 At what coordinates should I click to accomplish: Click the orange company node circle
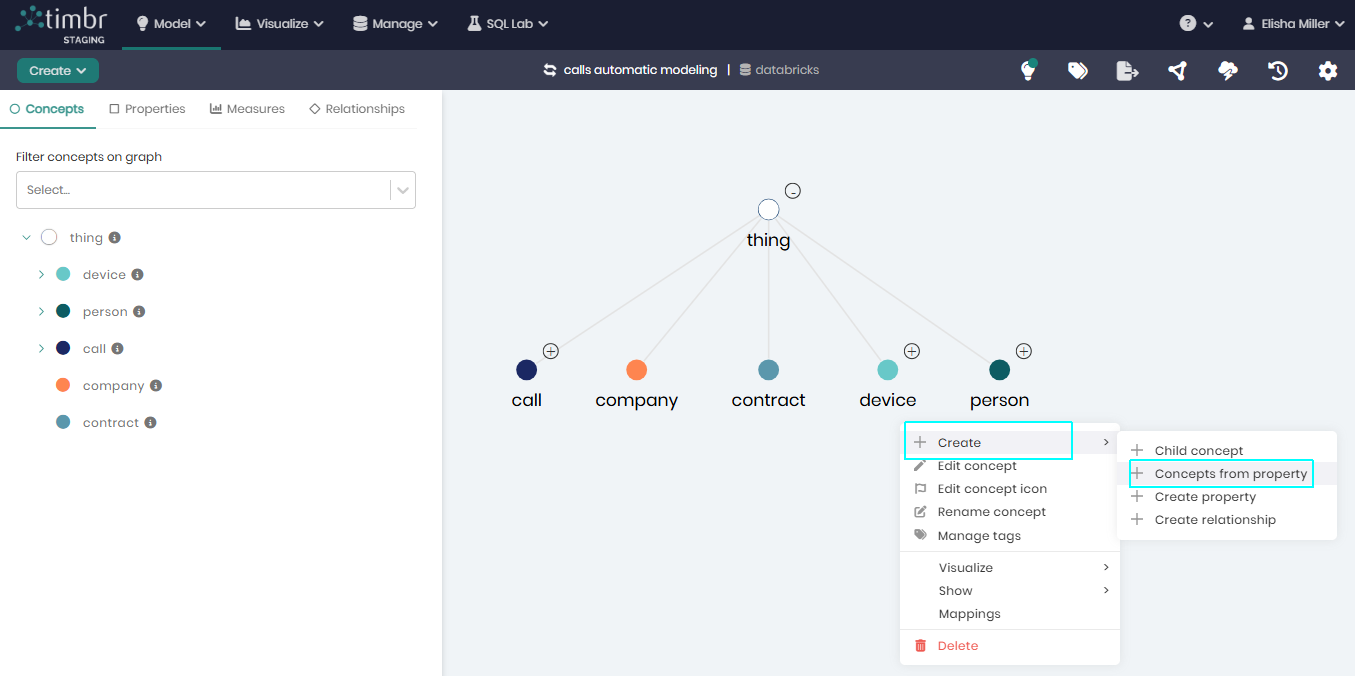pyautogui.click(x=636, y=370)
